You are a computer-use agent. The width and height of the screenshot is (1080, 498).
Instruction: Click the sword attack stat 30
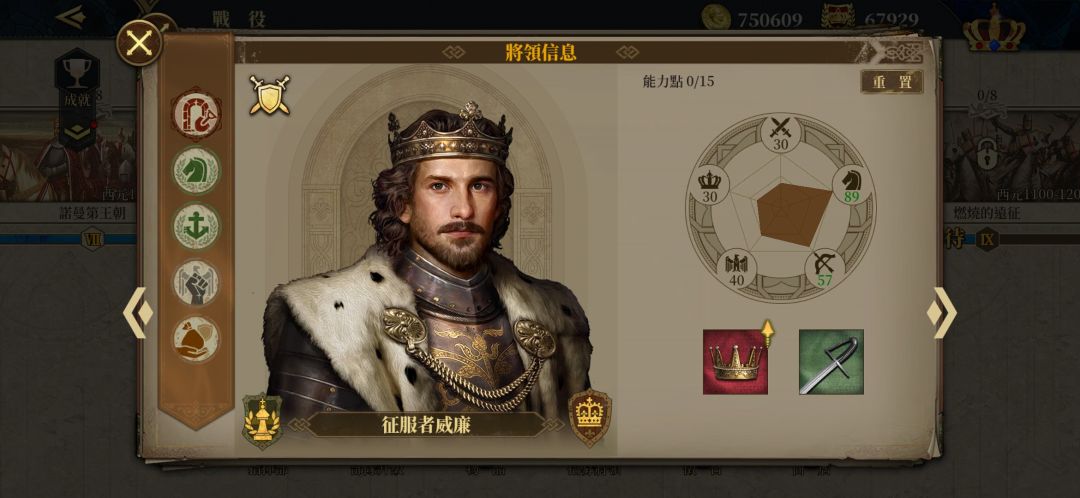780,134
